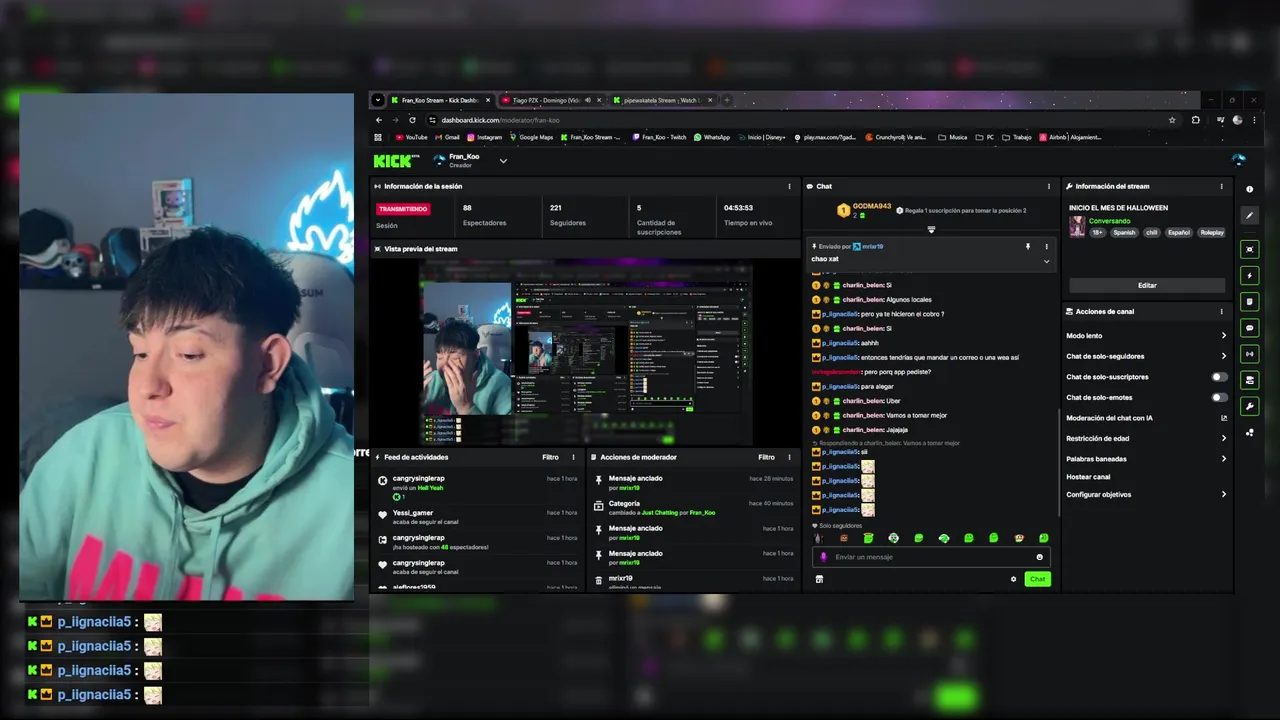
Task: Open the shop icon below message box
Action: coord(819,579)
